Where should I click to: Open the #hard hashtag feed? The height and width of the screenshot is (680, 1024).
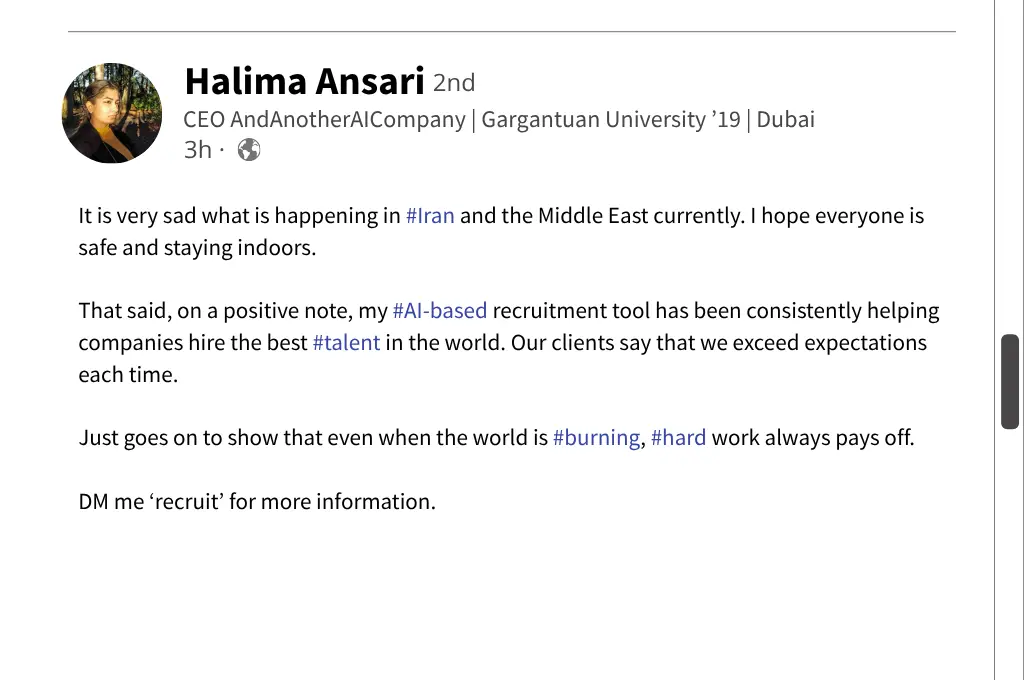coord(679,437)
